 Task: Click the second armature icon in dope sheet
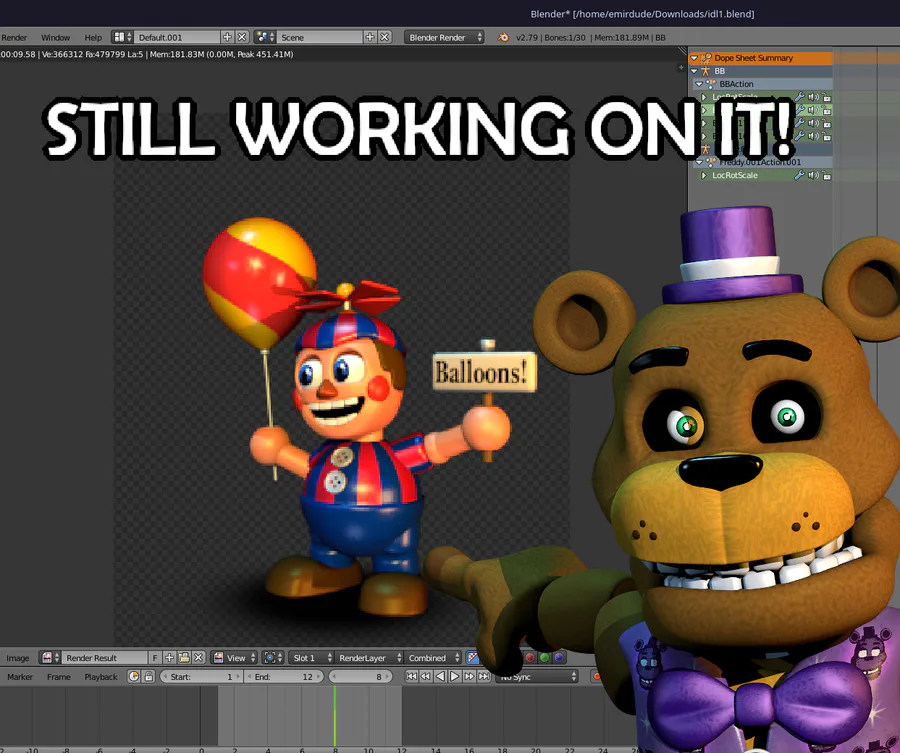point(706,149)
